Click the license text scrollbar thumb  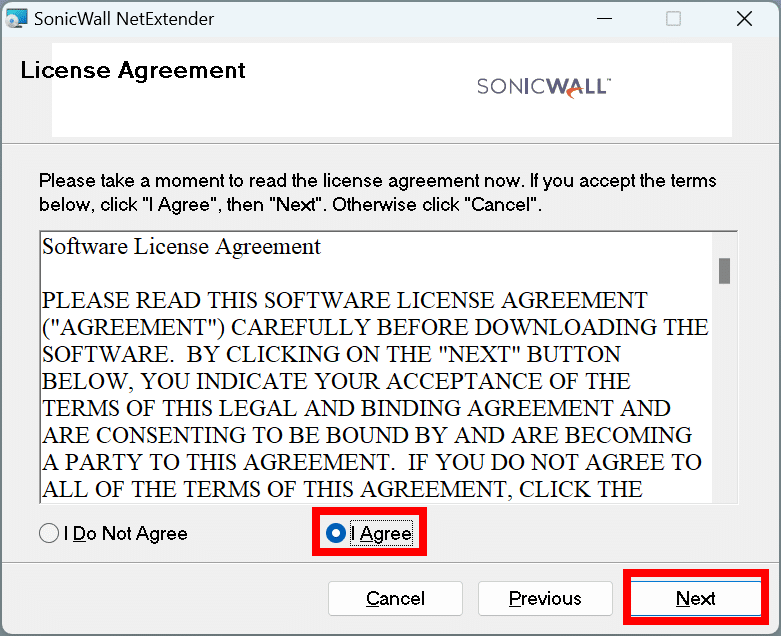pos(724,271)
